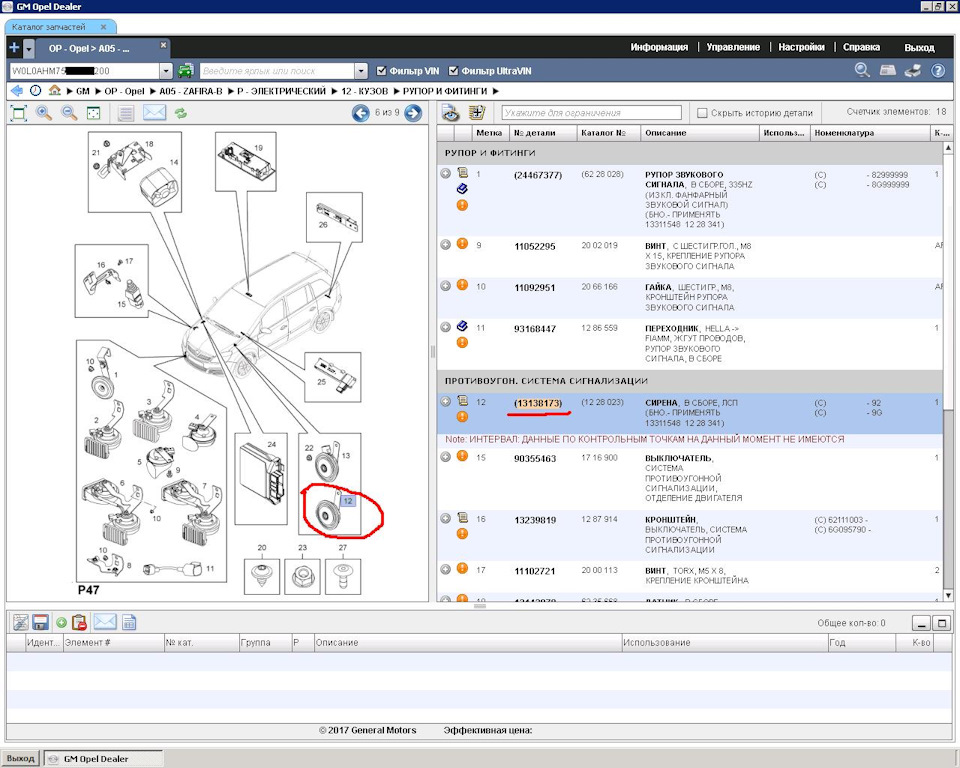
Task: Expand the row for part 93168447
Action: [446, 327]
